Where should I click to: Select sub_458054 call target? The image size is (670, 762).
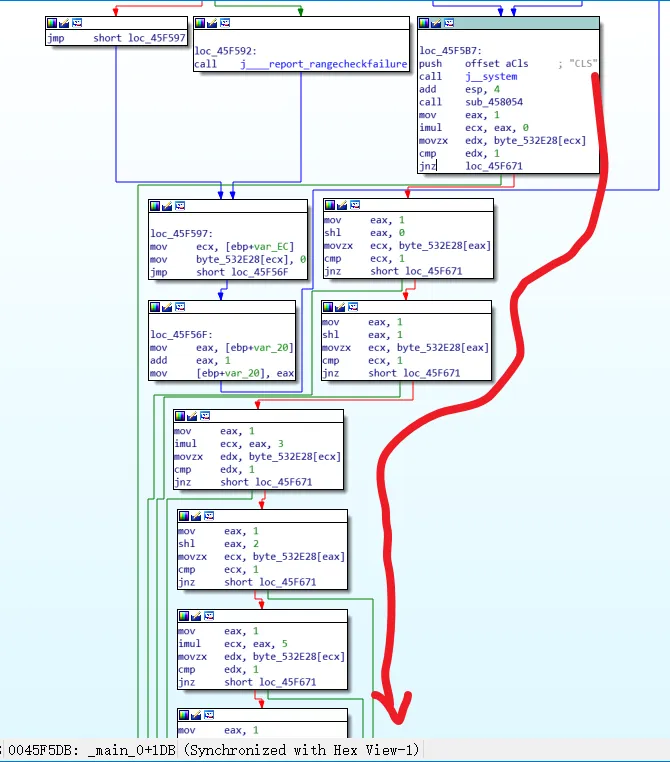coord(494,102)
